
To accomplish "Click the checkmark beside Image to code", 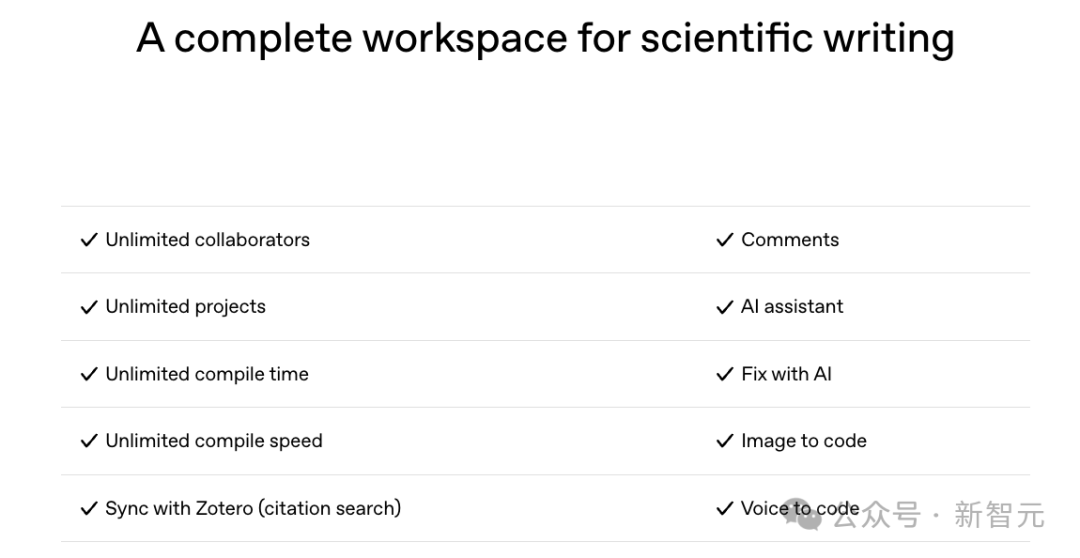I will point(725,441).
